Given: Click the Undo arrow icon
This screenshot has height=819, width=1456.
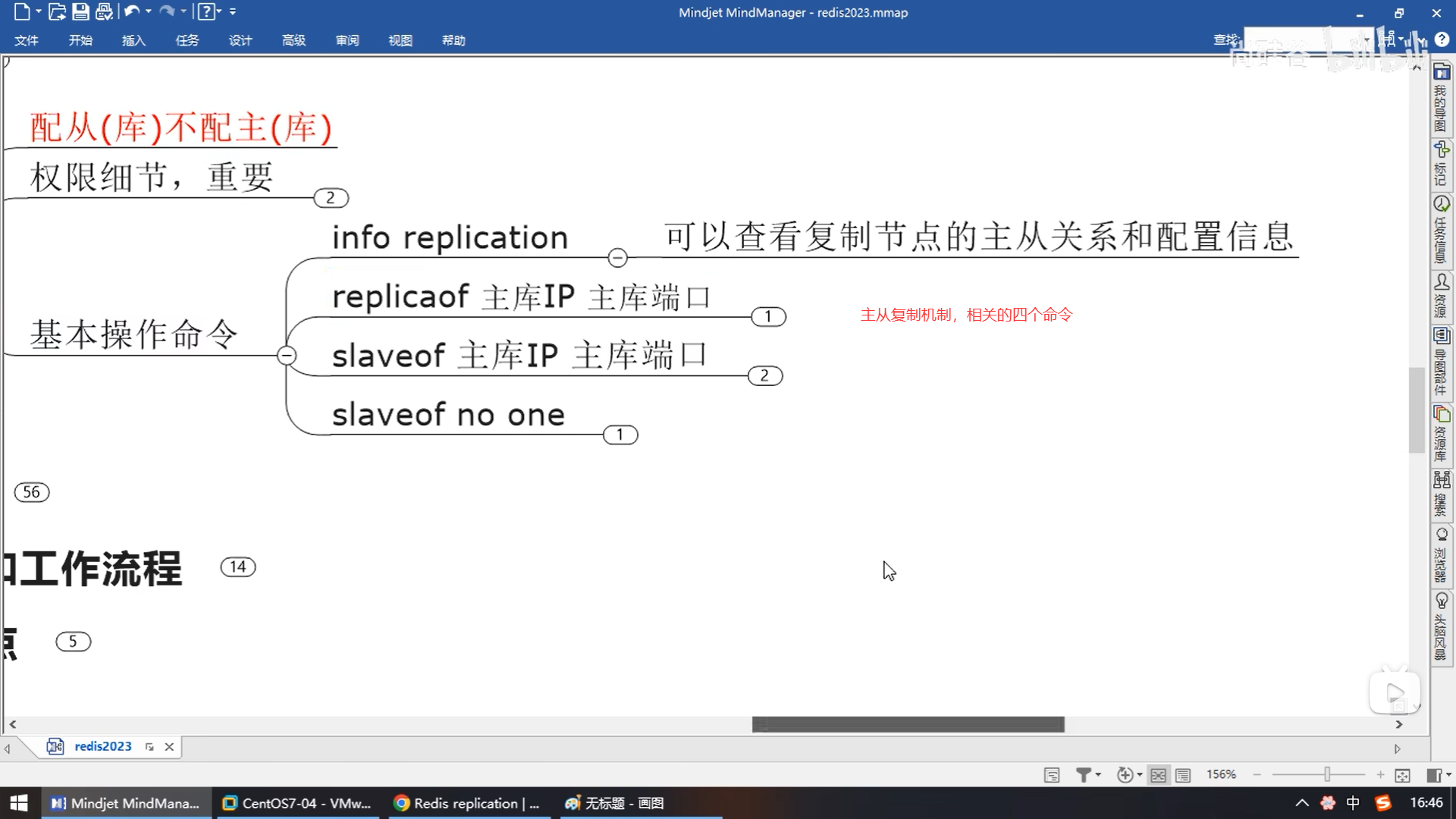Looking at the screenshot, I should (131, 11).
